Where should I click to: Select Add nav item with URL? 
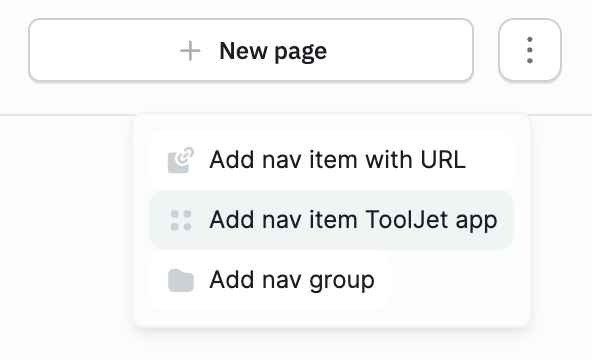pos(331,160)
